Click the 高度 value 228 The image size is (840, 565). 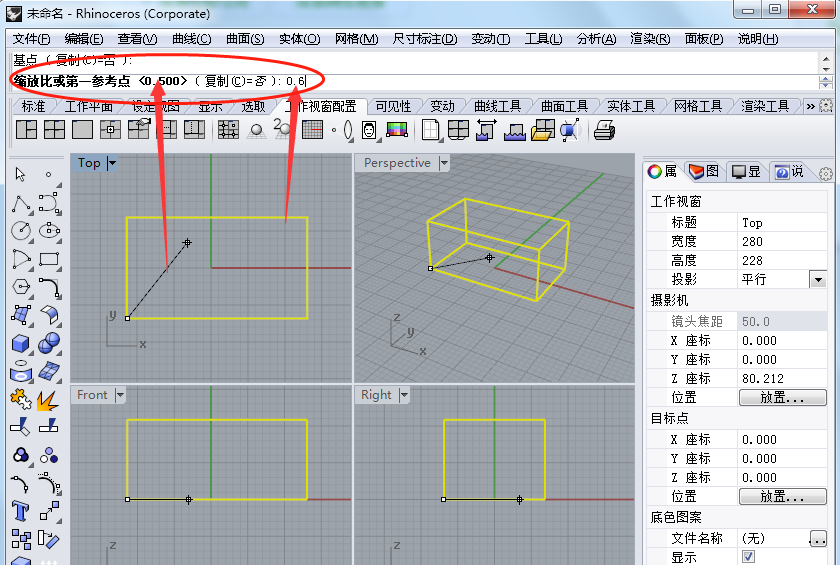point(782,260)
